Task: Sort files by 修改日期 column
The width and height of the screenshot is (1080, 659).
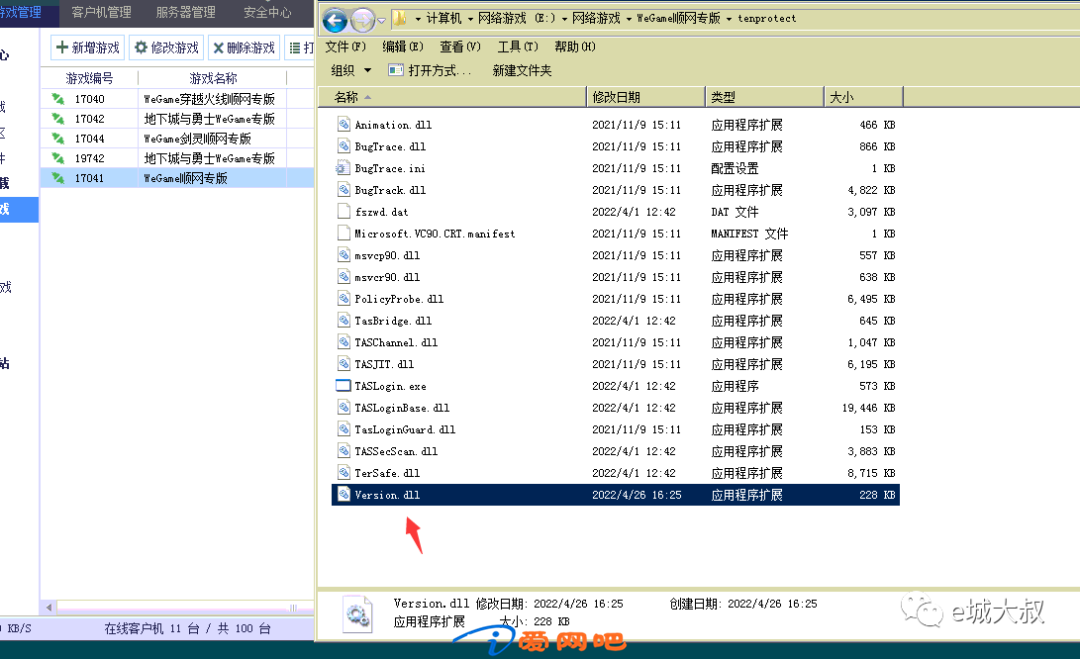Action: click(x=646, y=97)
